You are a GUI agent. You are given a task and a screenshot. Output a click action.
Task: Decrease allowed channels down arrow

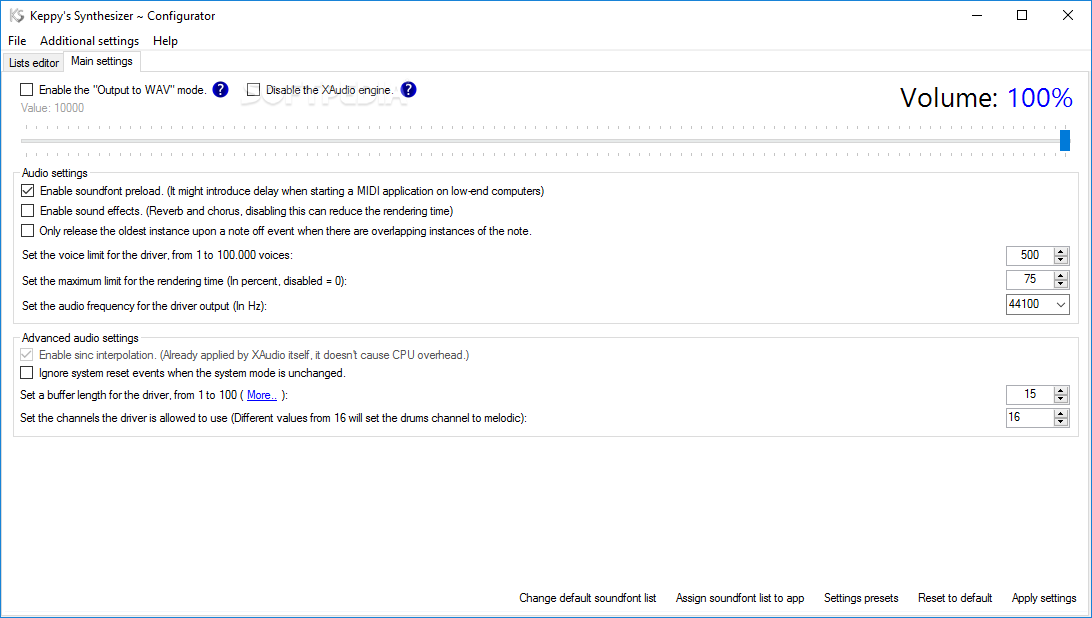point(1061,422)
